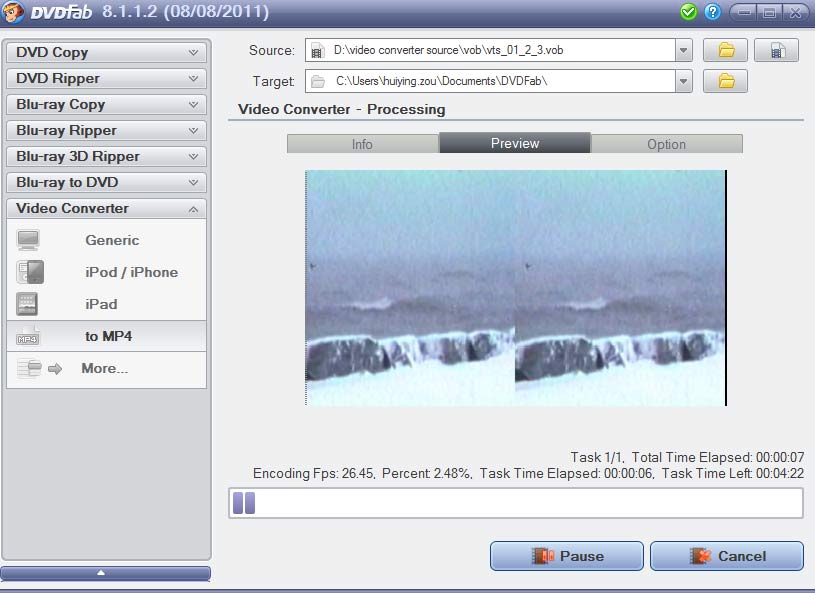This screenshot has height=593, width=815.
Task: Click the iPad device icon
Action: (27, 304)
